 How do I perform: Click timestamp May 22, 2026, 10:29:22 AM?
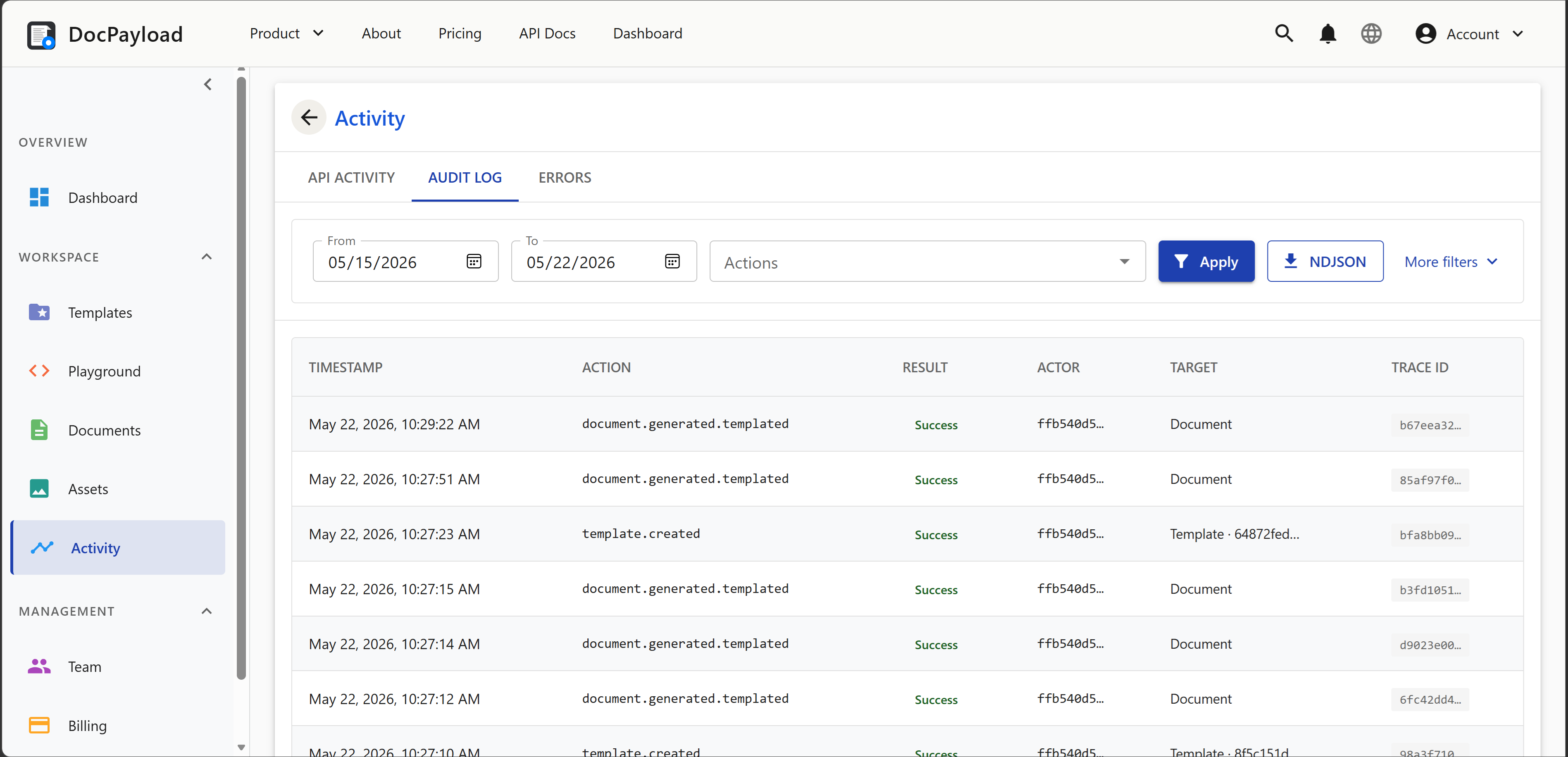coord(394,424)
